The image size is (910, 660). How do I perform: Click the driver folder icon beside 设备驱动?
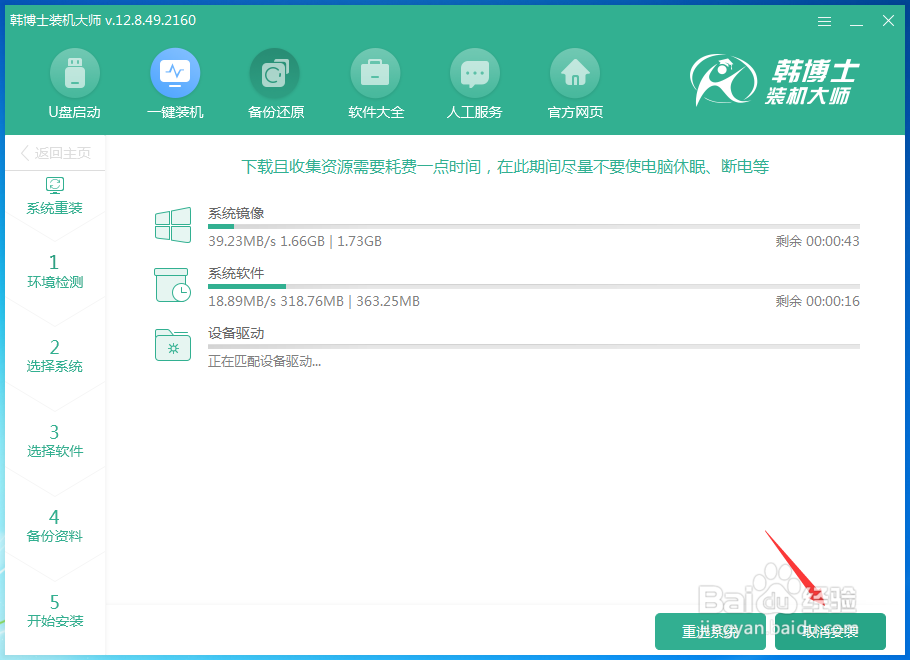(x=173, y=345)
